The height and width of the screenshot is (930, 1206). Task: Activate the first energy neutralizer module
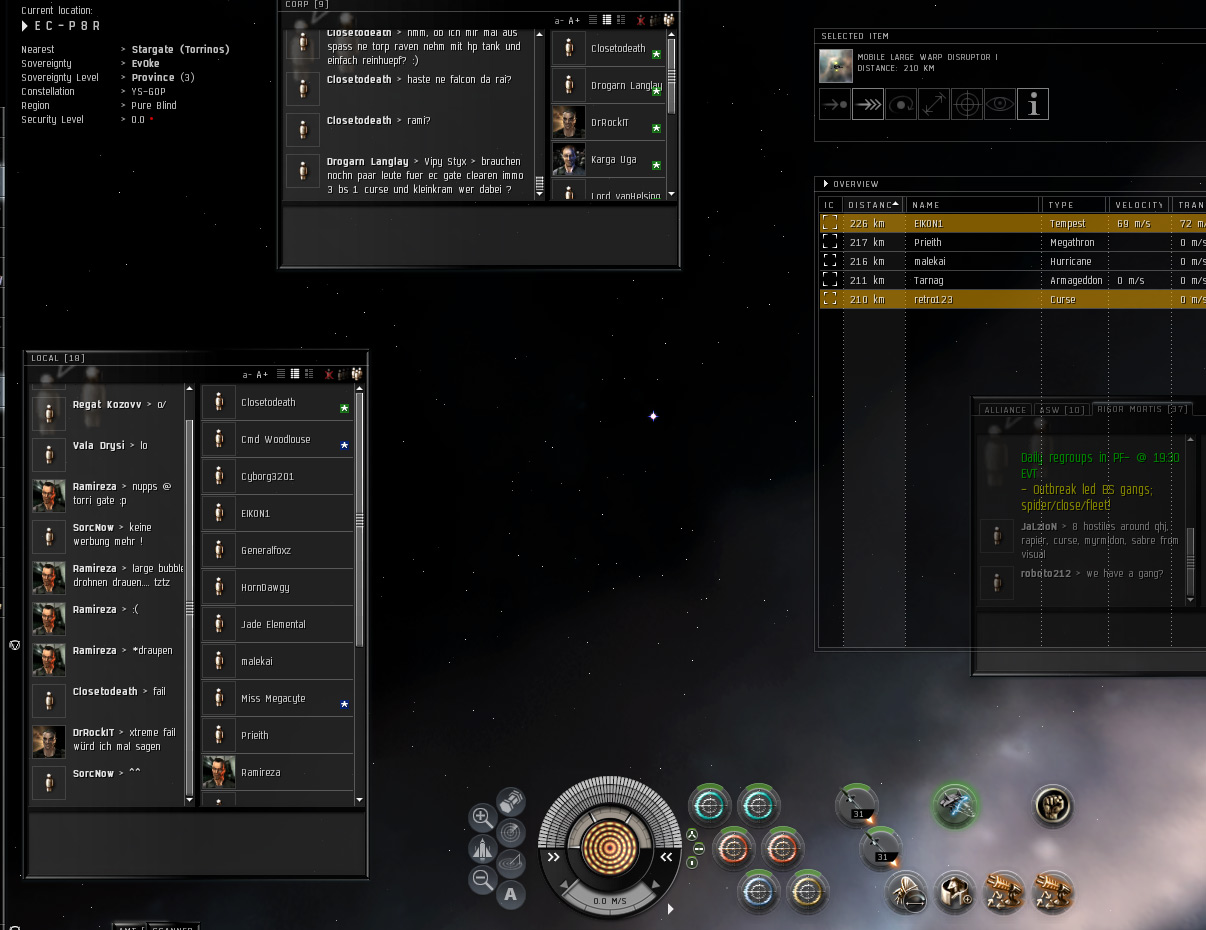click(x=1004, y=891)
